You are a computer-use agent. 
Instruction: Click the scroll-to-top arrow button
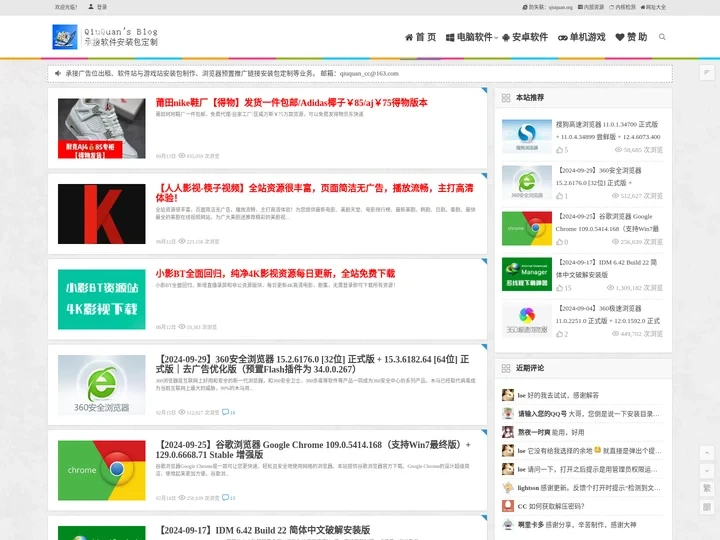click(707, 453)
